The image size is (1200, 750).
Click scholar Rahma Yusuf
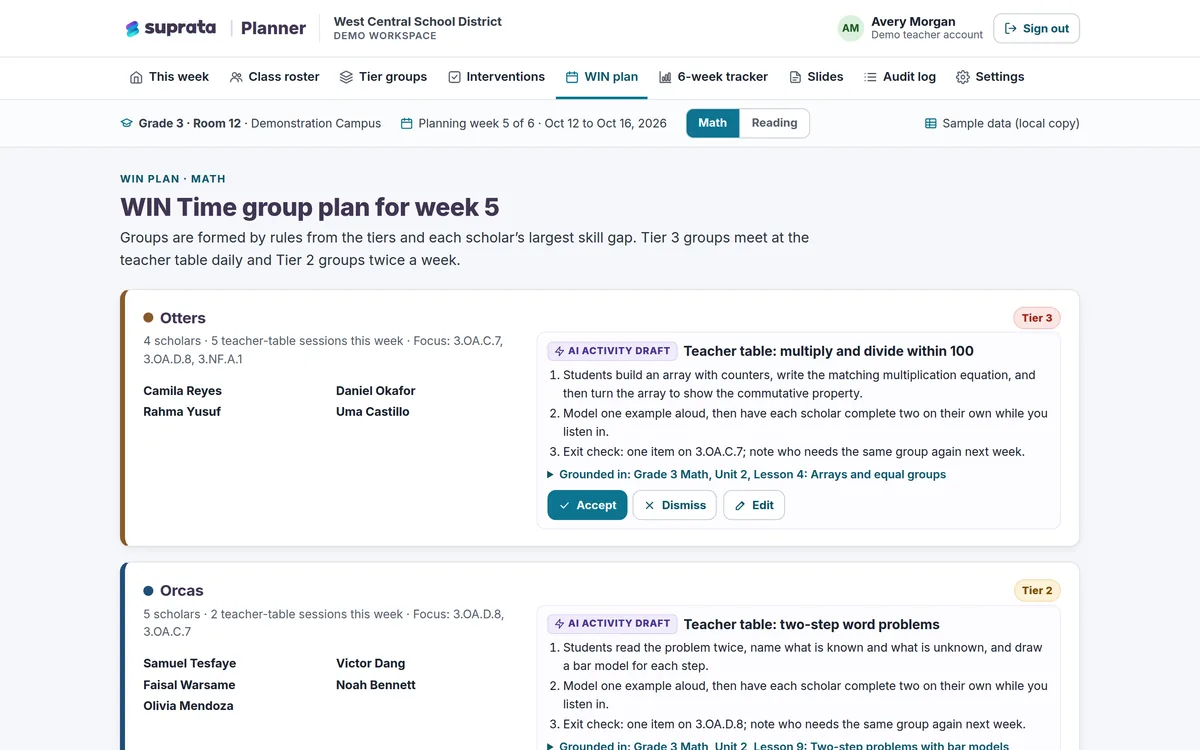point(182,412)
